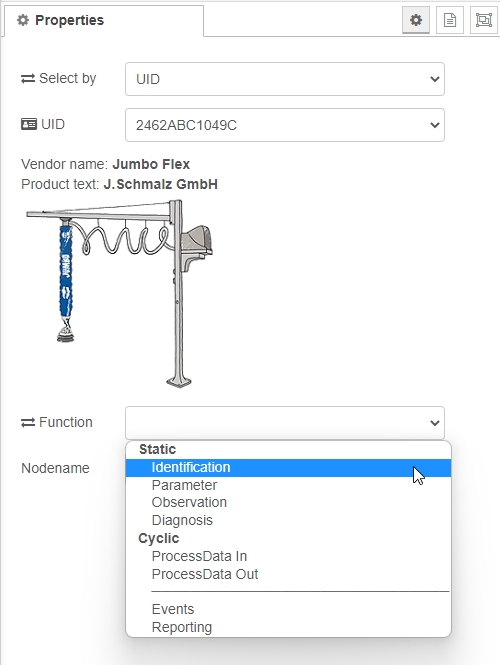500x665 pixels.
Task: Open the UID dropdown
Action: click(x=285, y=125)
